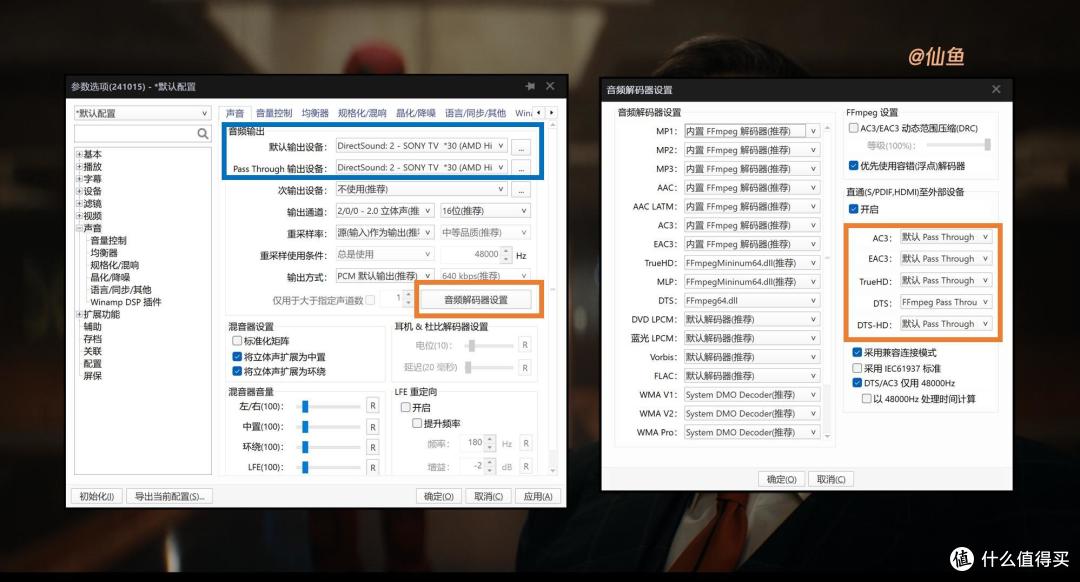Enable 采用 IEC61937 标准 checkbox
This screenshot has width=1080, height=582.
click(857, 368)
